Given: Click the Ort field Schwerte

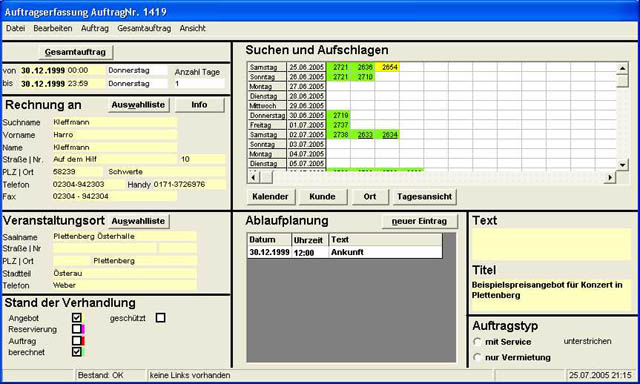Looking at the screenshot, I should pyautogui.click(x=166, y=172).
